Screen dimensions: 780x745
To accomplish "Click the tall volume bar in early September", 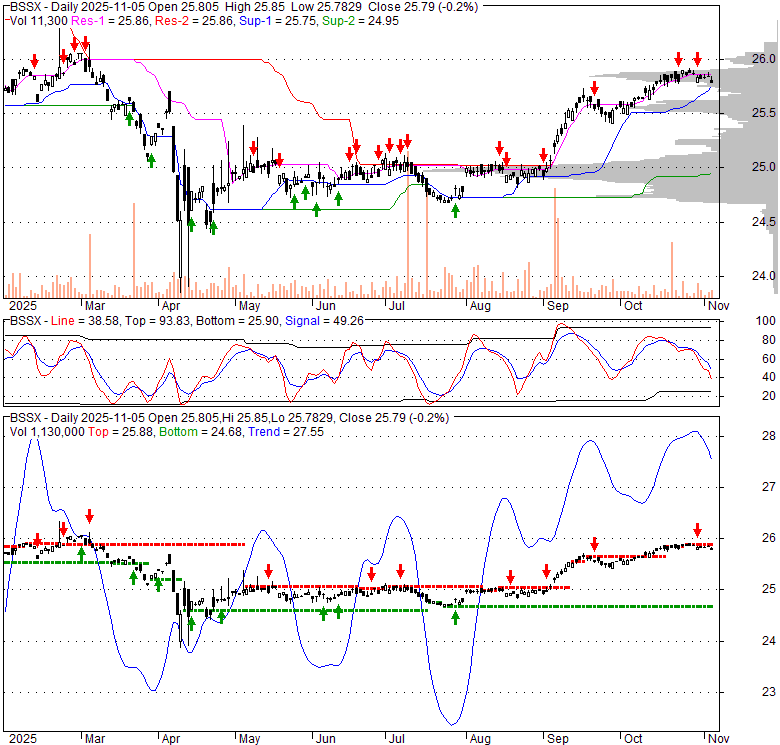I will click(555, 242).
